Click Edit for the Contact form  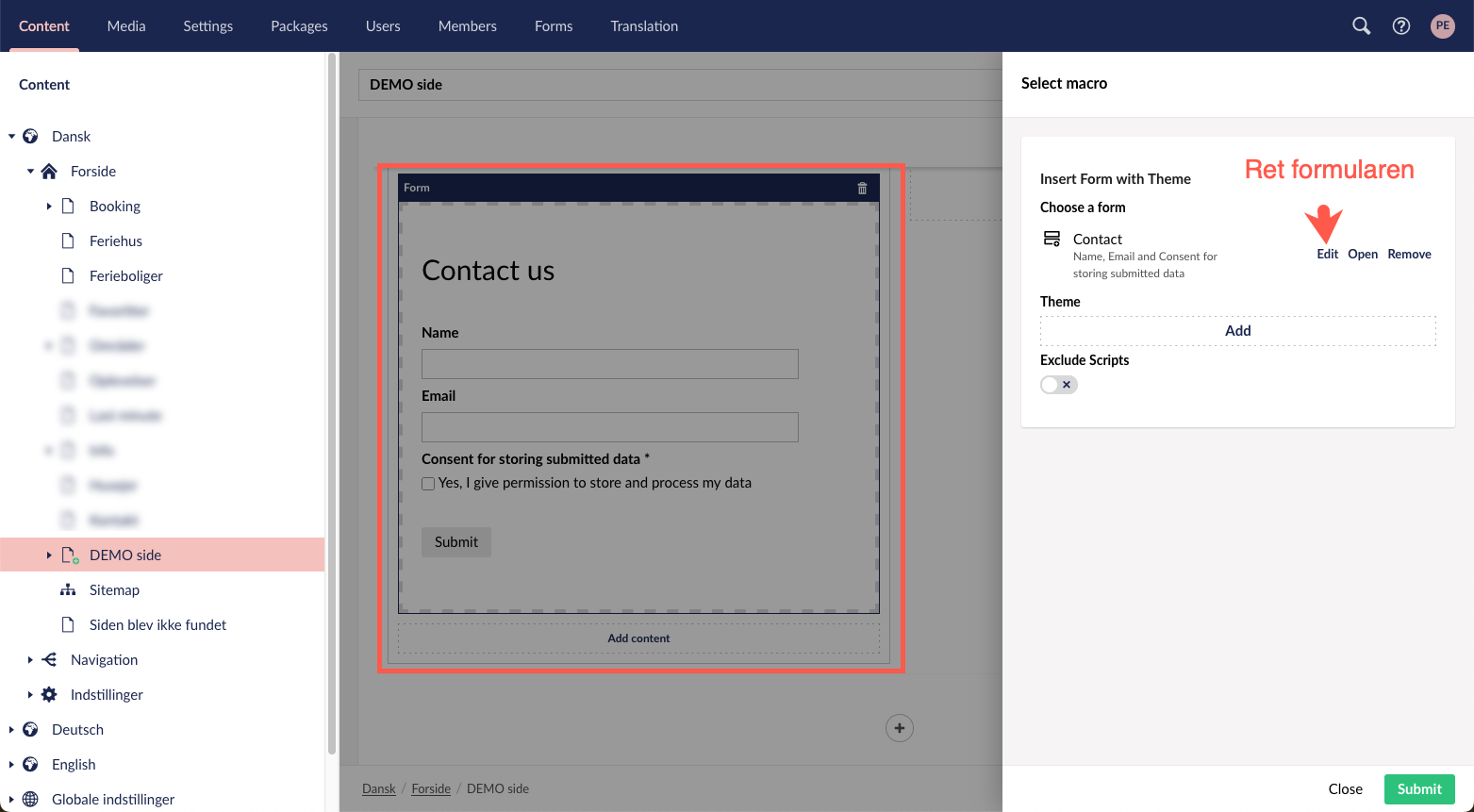pos(1327,254)
